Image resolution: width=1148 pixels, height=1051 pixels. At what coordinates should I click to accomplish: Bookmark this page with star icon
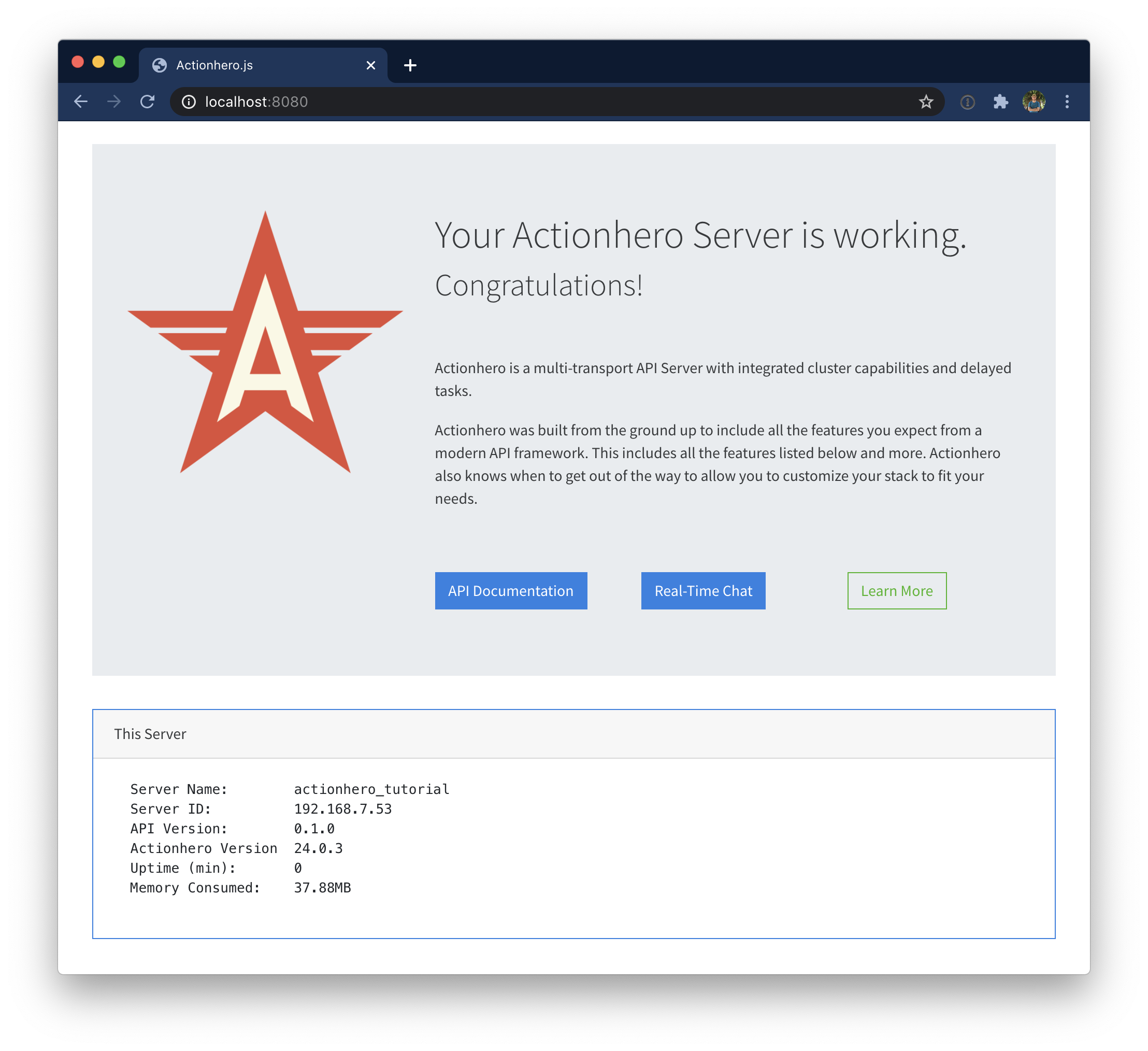pos(926,102)
